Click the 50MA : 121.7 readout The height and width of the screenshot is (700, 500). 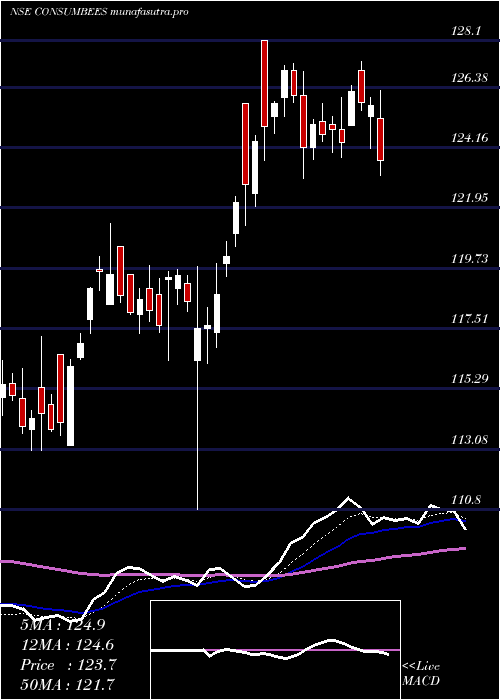(x=67, y=684)
